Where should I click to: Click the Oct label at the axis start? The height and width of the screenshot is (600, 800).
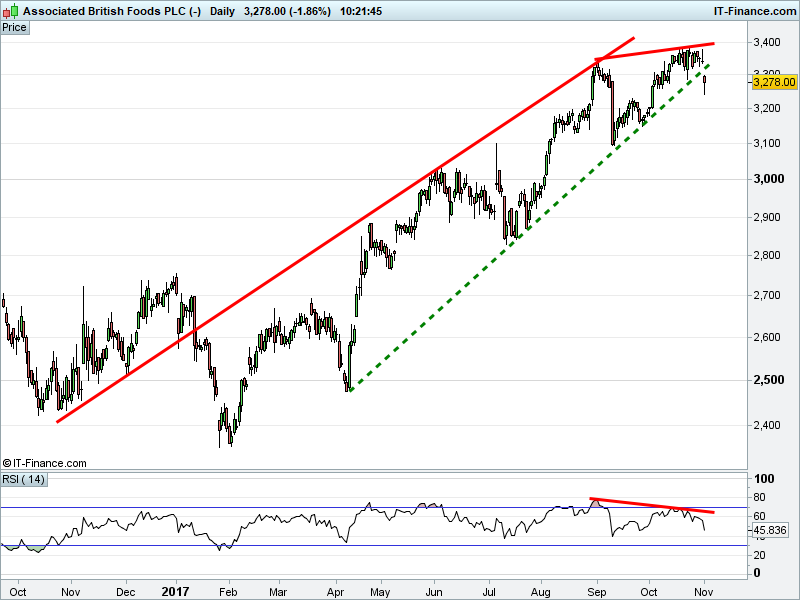18,592
